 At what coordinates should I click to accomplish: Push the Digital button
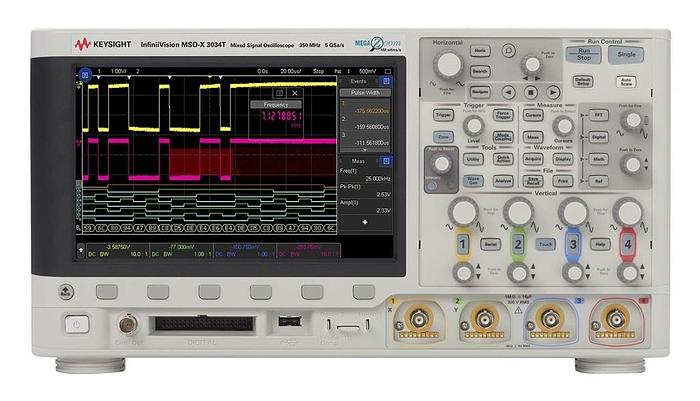(x=599, y=137)
